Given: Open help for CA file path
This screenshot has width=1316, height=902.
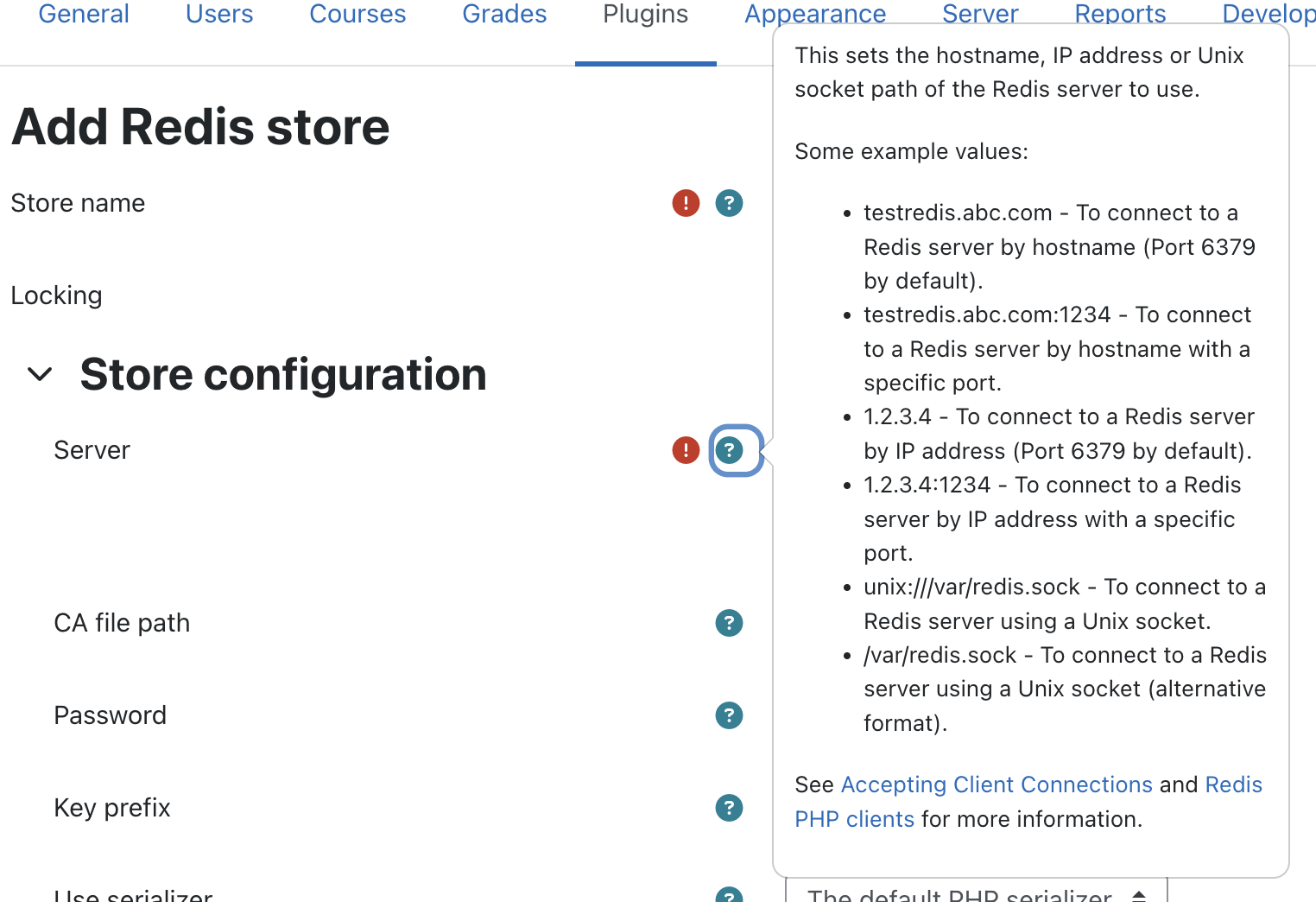Looking at the screenshot, I should coord(729,623).
